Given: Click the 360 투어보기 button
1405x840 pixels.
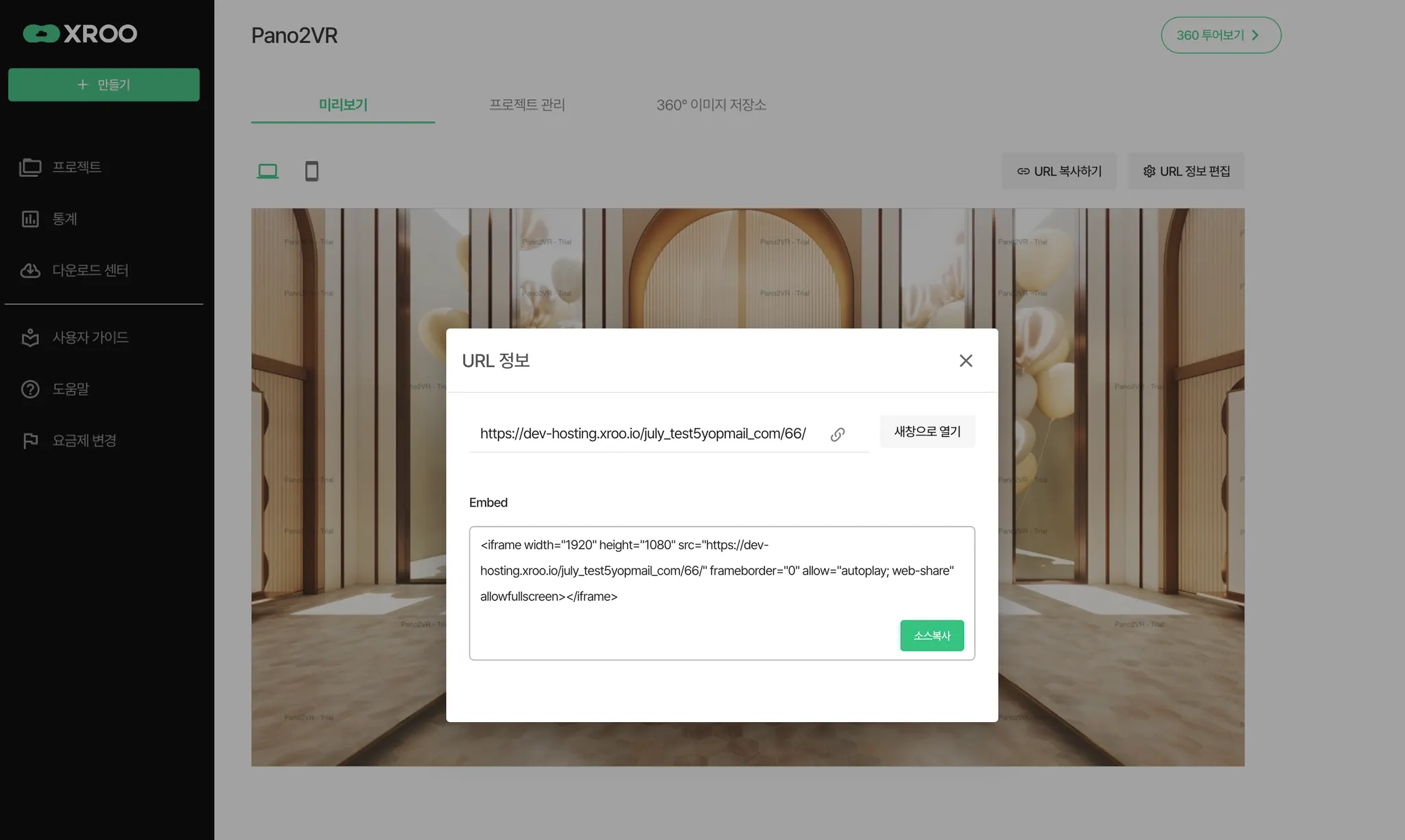Looking at the screenshot, I should [1220, 35].
